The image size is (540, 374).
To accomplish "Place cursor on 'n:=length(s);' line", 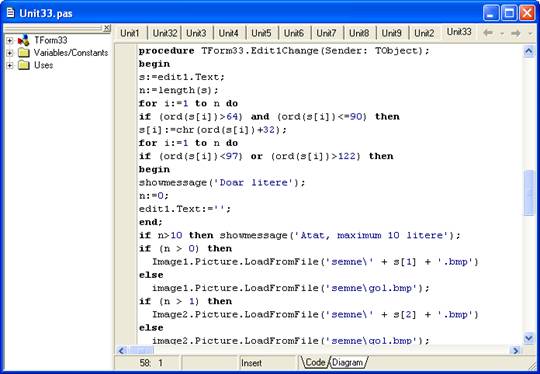I will (x=178, y=90).
